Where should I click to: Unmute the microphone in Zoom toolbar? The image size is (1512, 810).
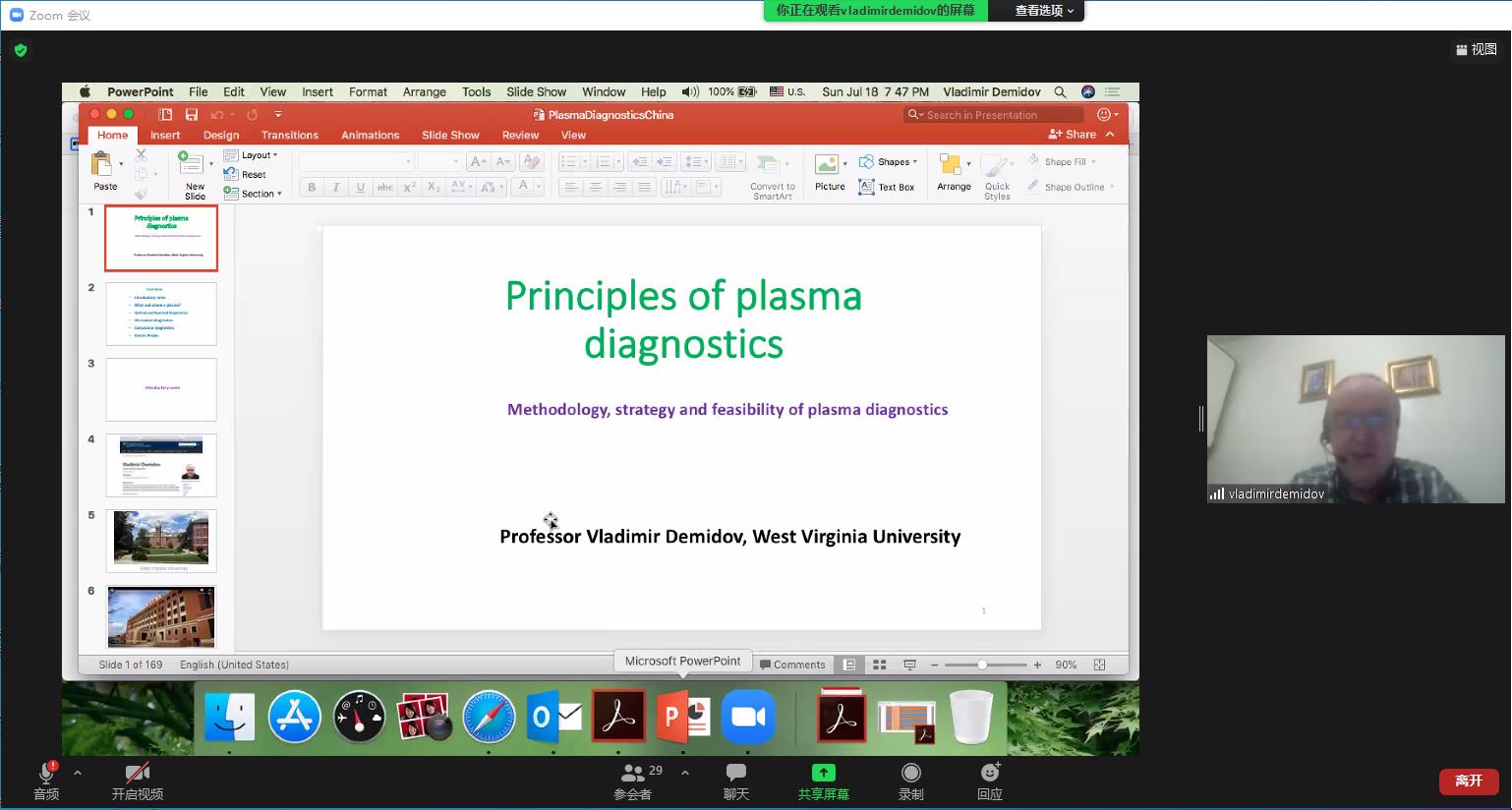[45, 774]
